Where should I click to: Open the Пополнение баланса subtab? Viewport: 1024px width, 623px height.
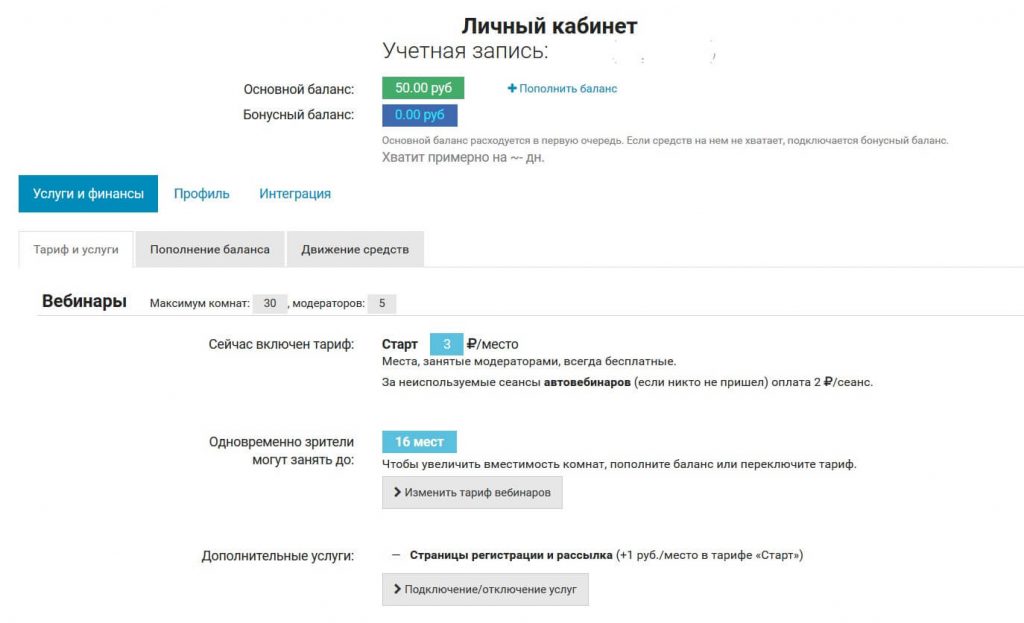(210, 250)
